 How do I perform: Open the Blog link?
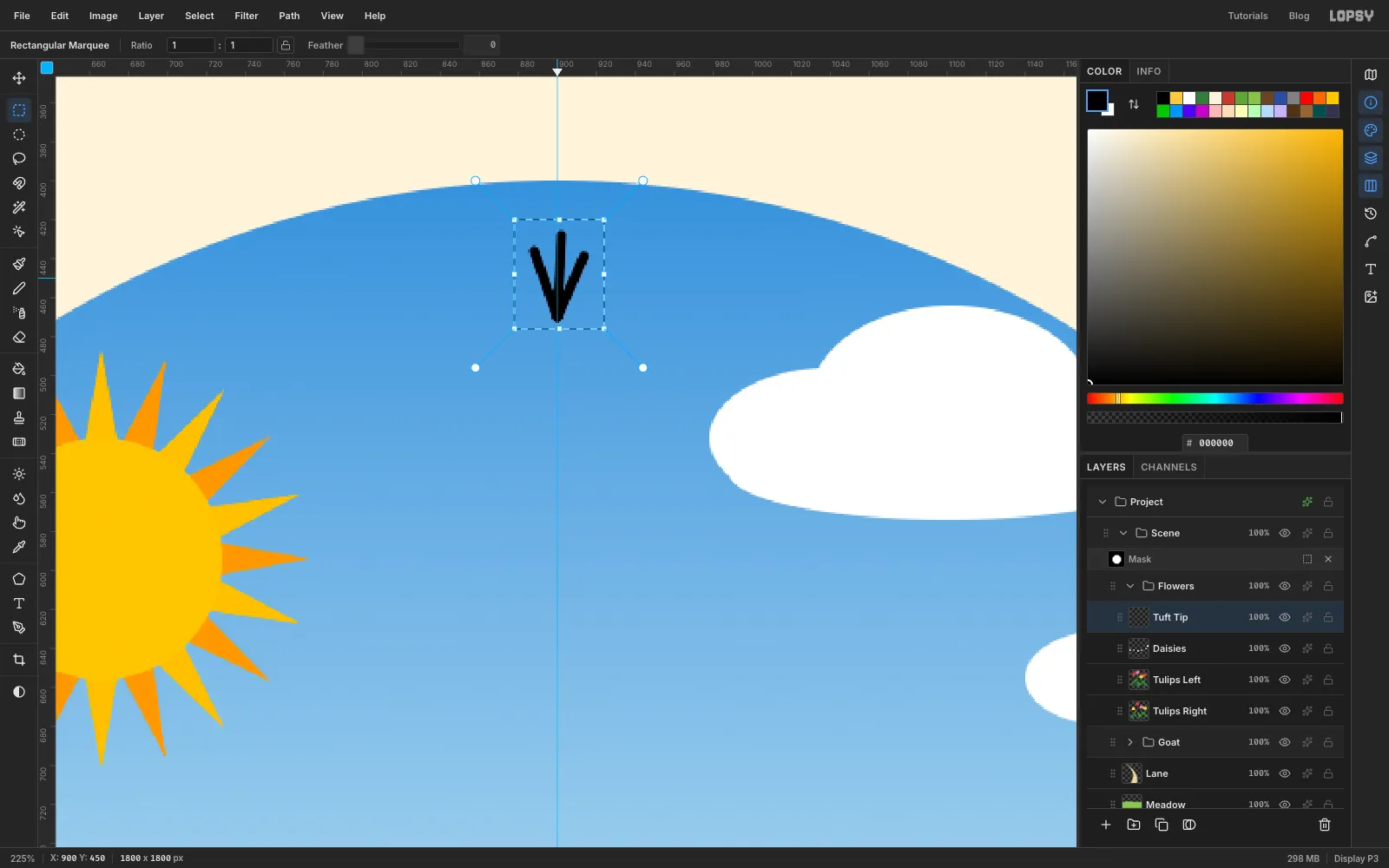click(x=1299, y=16)
